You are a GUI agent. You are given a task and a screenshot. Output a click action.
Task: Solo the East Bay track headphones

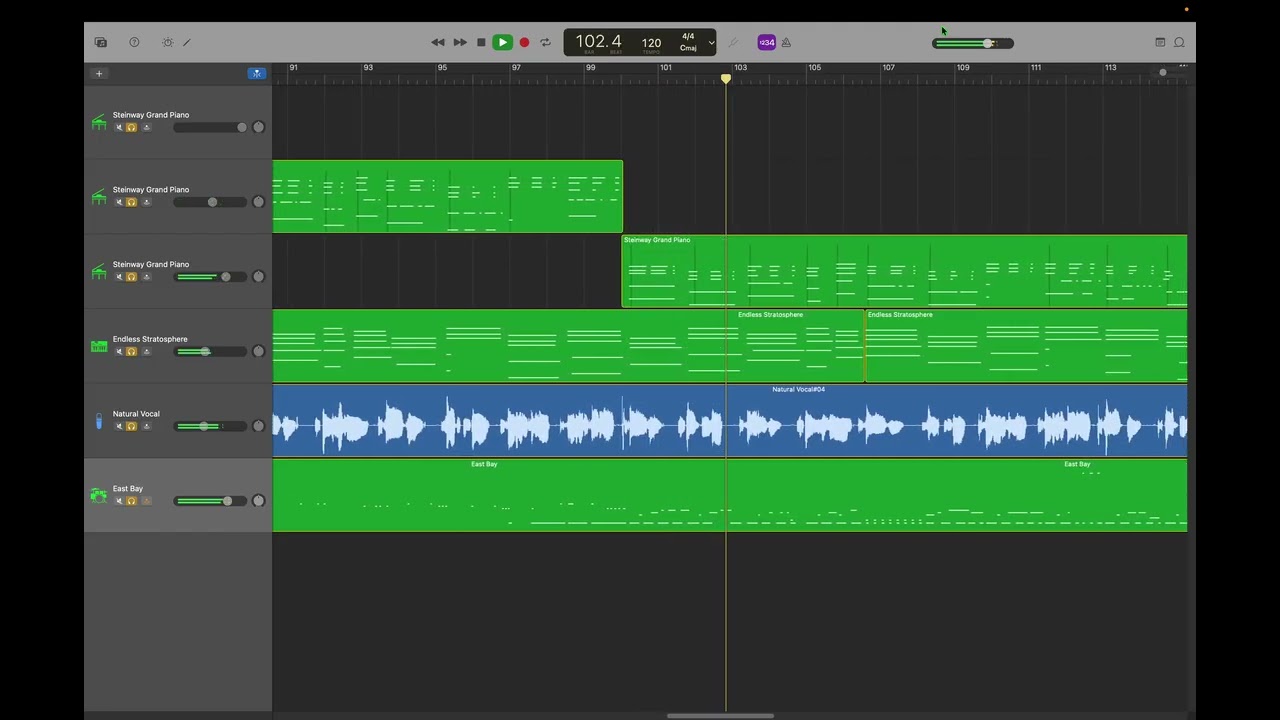click(x=131, y=501)
